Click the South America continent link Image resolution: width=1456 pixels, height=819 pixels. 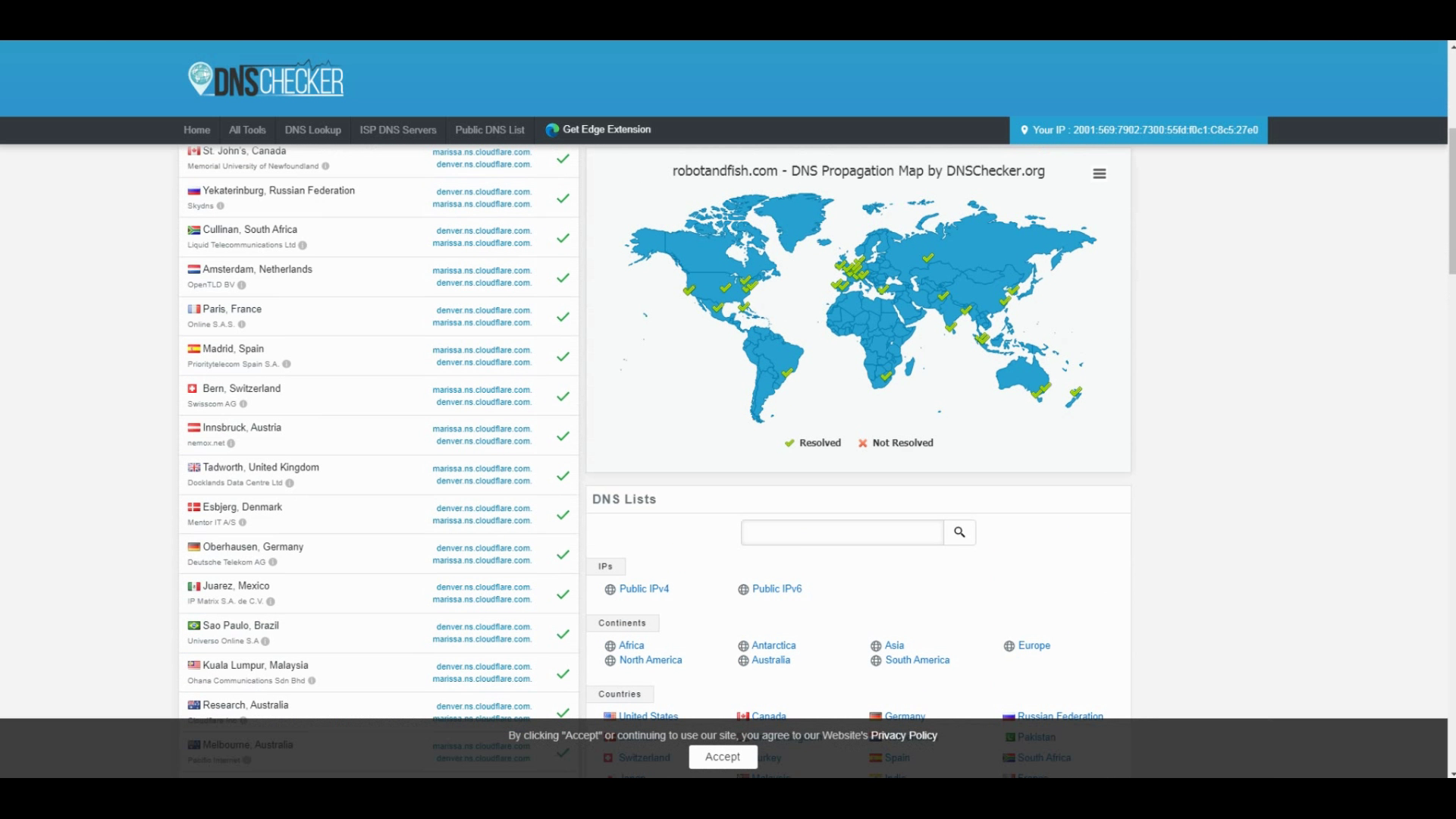click(x=917, y=660)
